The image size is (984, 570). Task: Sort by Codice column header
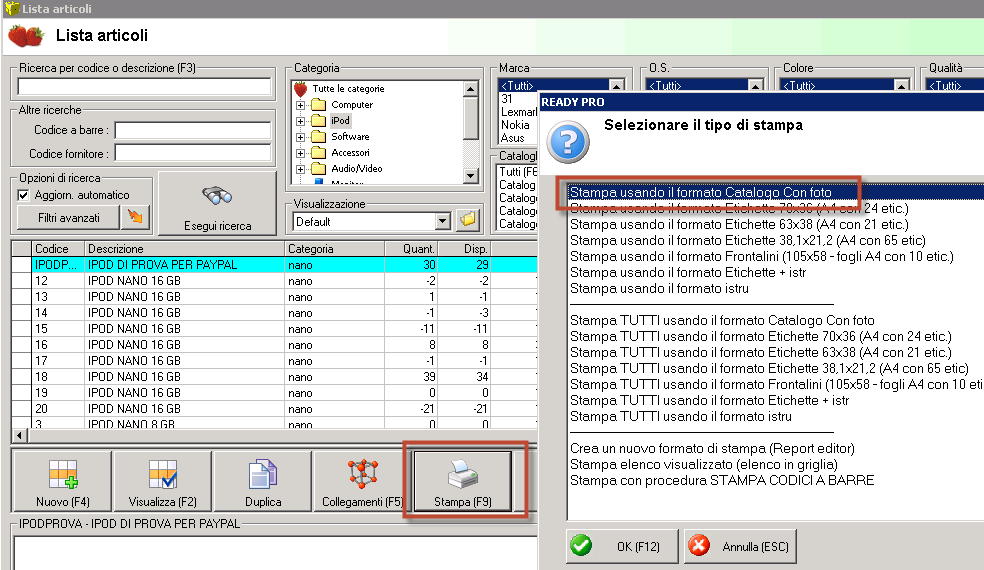tap(58, 249)
